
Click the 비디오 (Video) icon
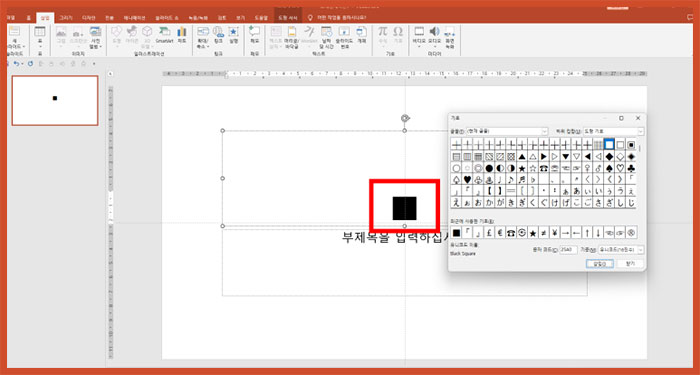[x=419, y=31]
